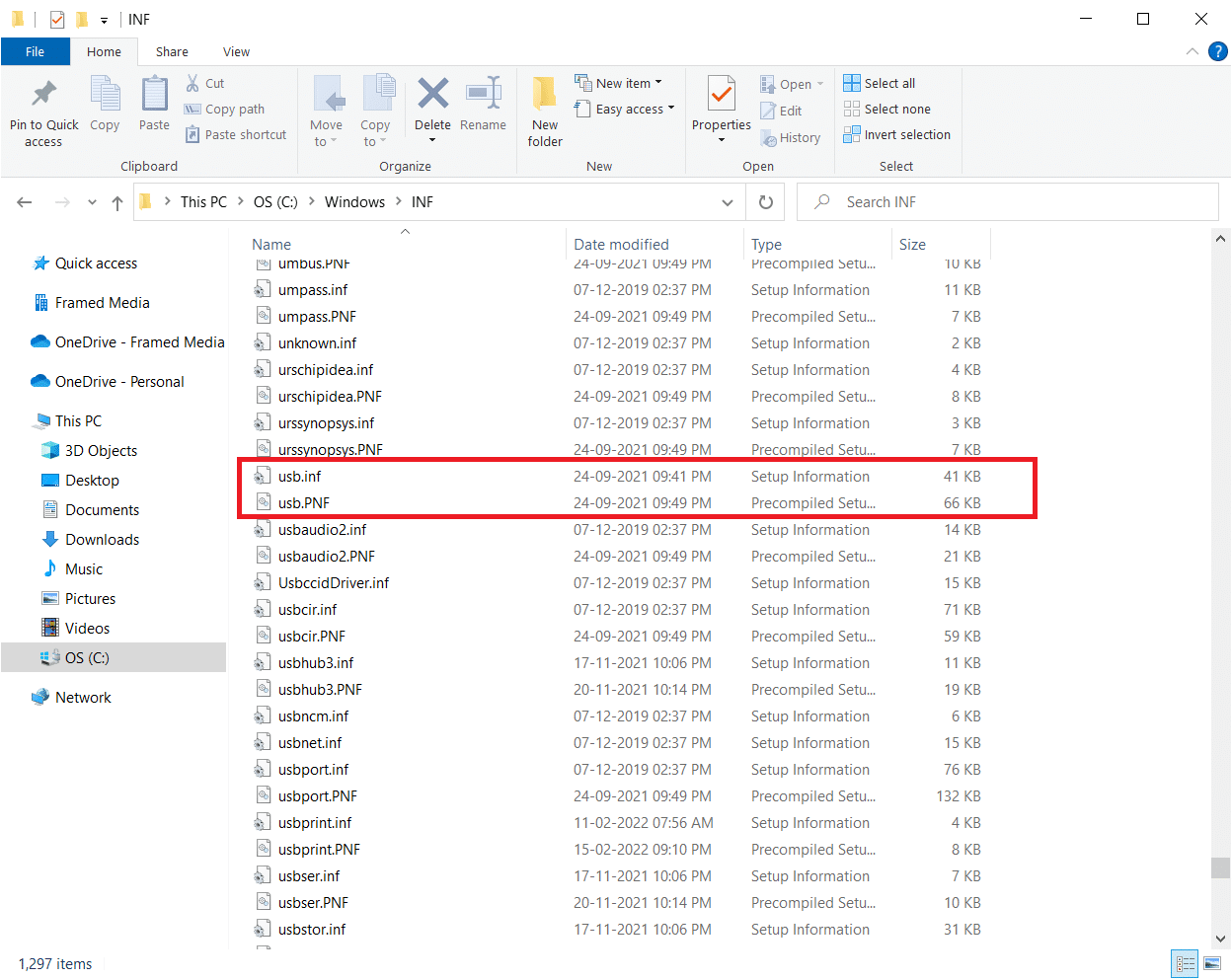Select the Cut scissors command
Image resolution: width=1232 pixels, height=979 pixels.
coord(205,83)
